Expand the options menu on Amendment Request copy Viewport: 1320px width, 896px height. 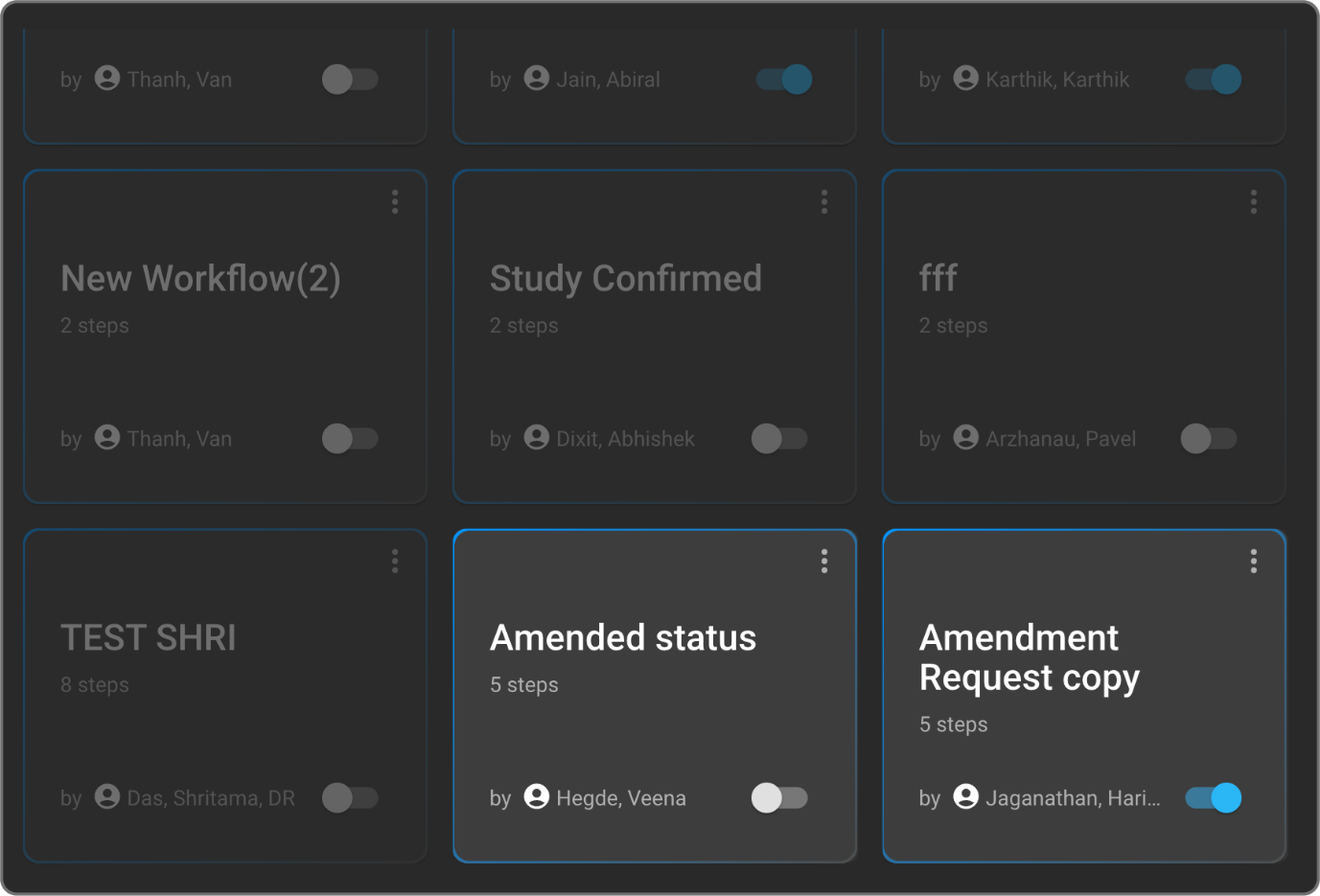pos(1254,562)
